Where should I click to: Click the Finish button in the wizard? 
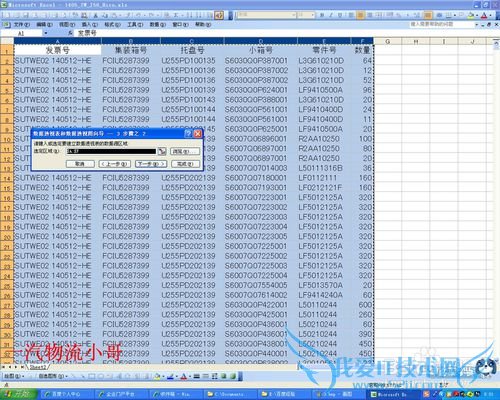[x=186, y=164]
